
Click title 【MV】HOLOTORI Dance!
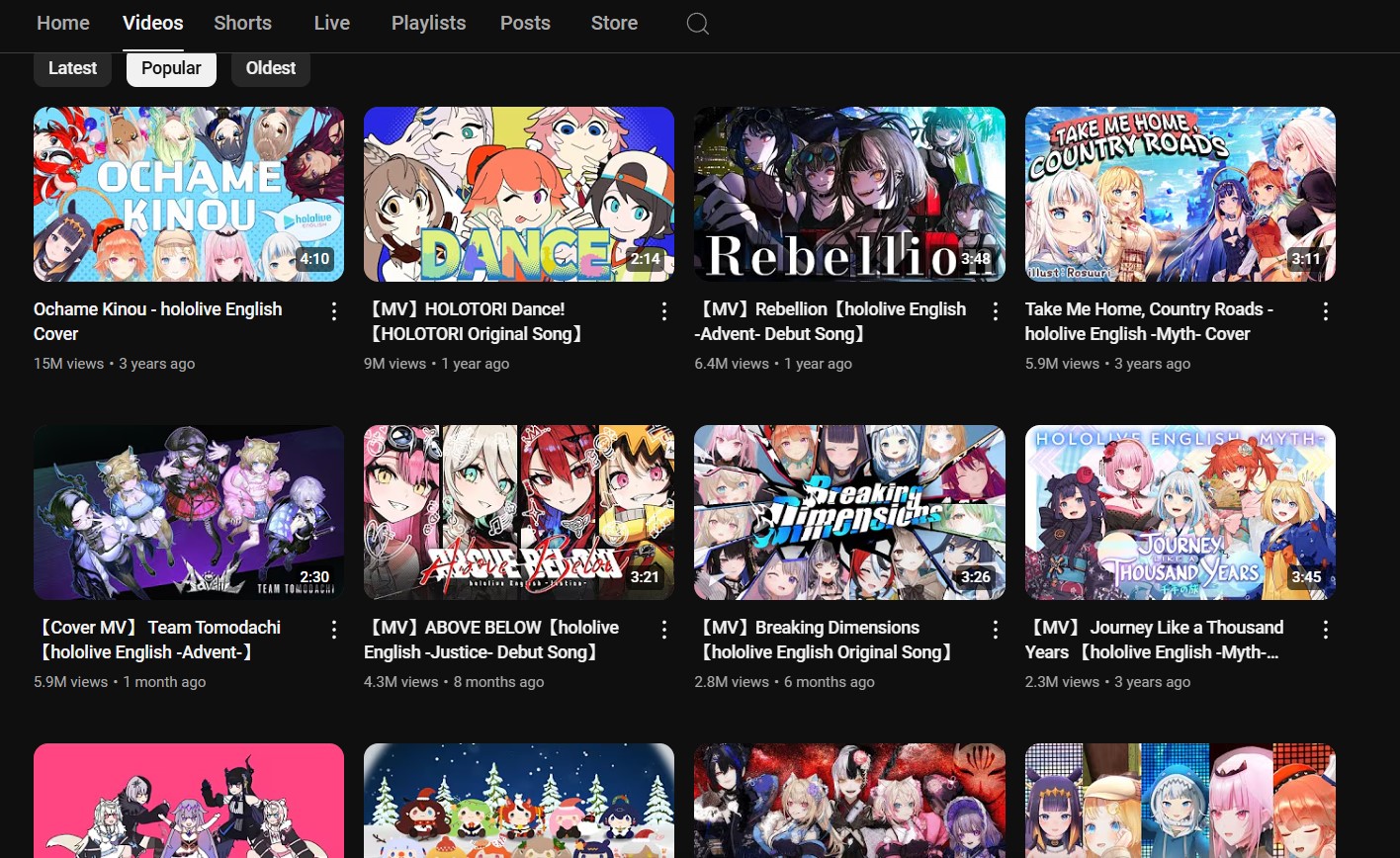[477, 321]
